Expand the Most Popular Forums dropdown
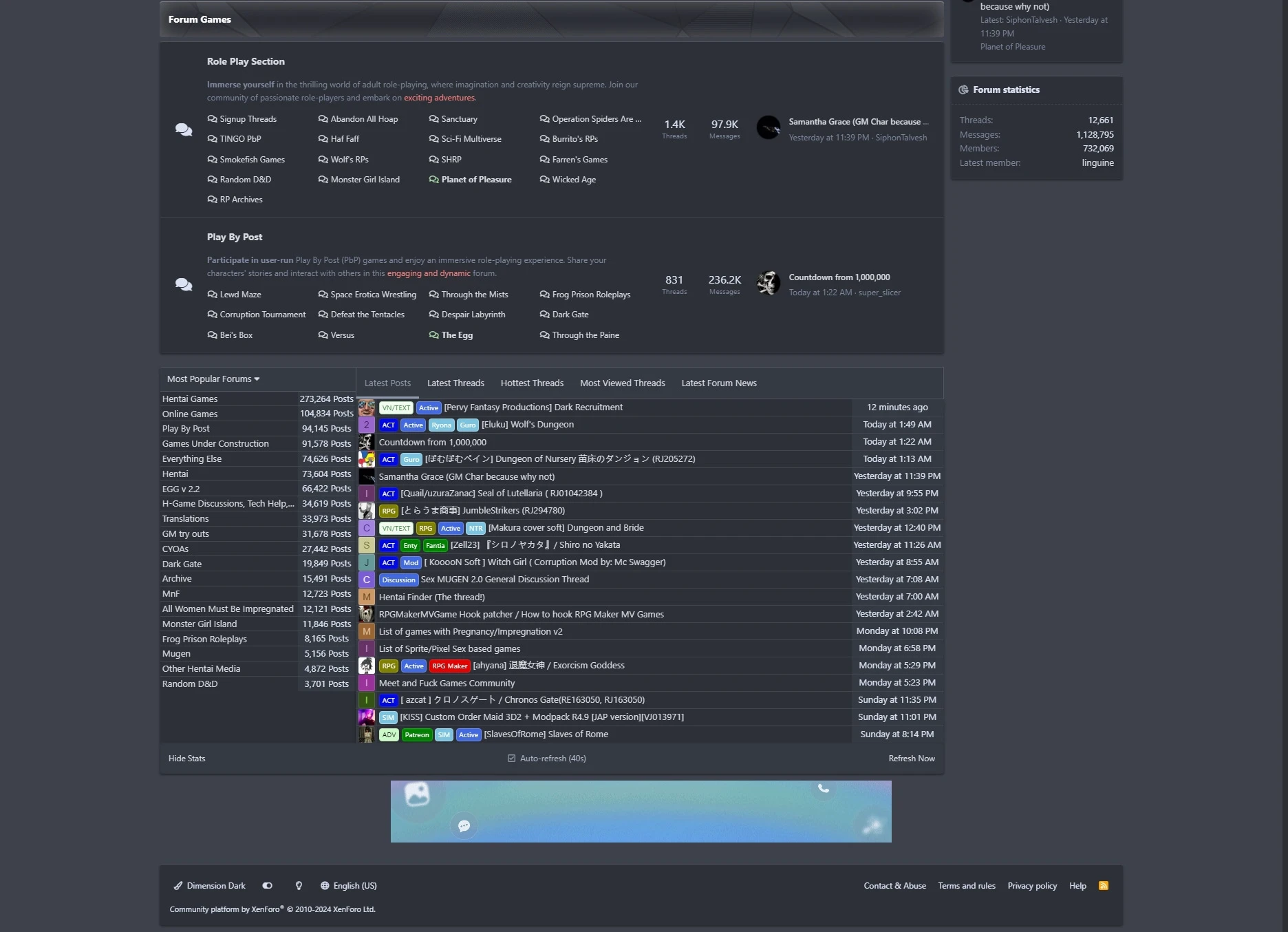This screenshot has height=932, width=1288. pyautogui.click(x=213, y=379)
